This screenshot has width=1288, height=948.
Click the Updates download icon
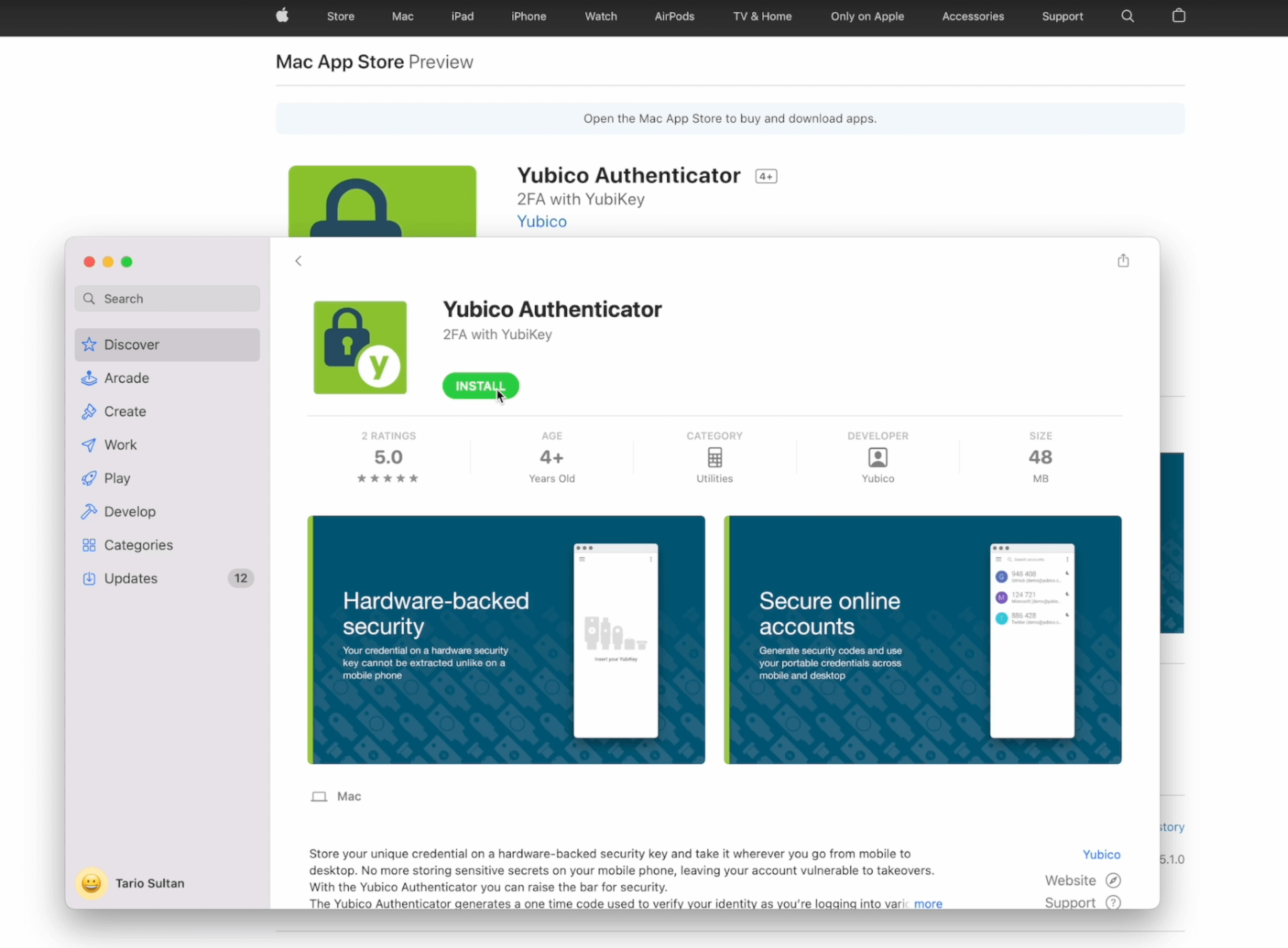click(x=89, y=578)
